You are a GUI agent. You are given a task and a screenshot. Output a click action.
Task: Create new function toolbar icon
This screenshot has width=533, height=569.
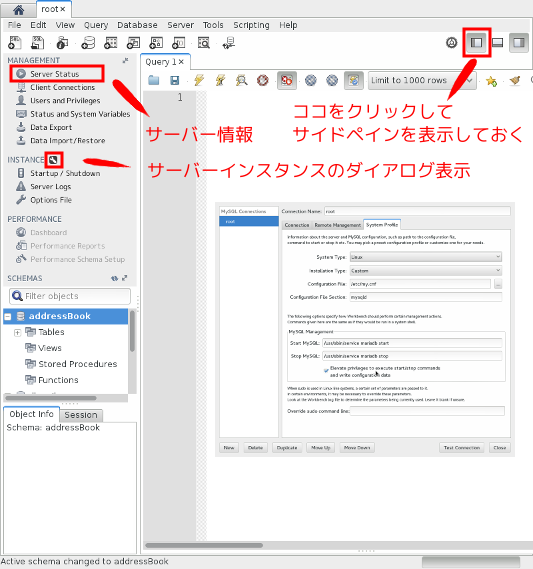point(179,43)
